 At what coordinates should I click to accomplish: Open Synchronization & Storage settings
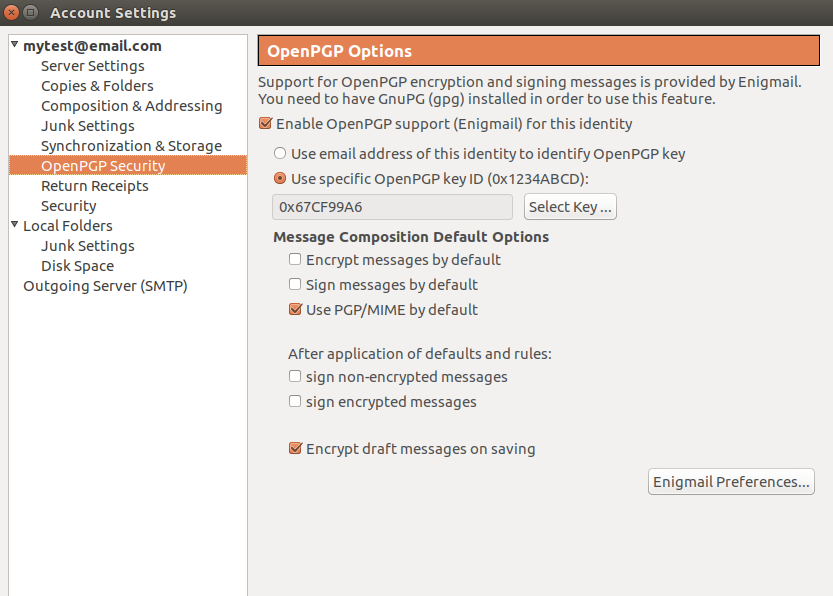click(131, 146)
